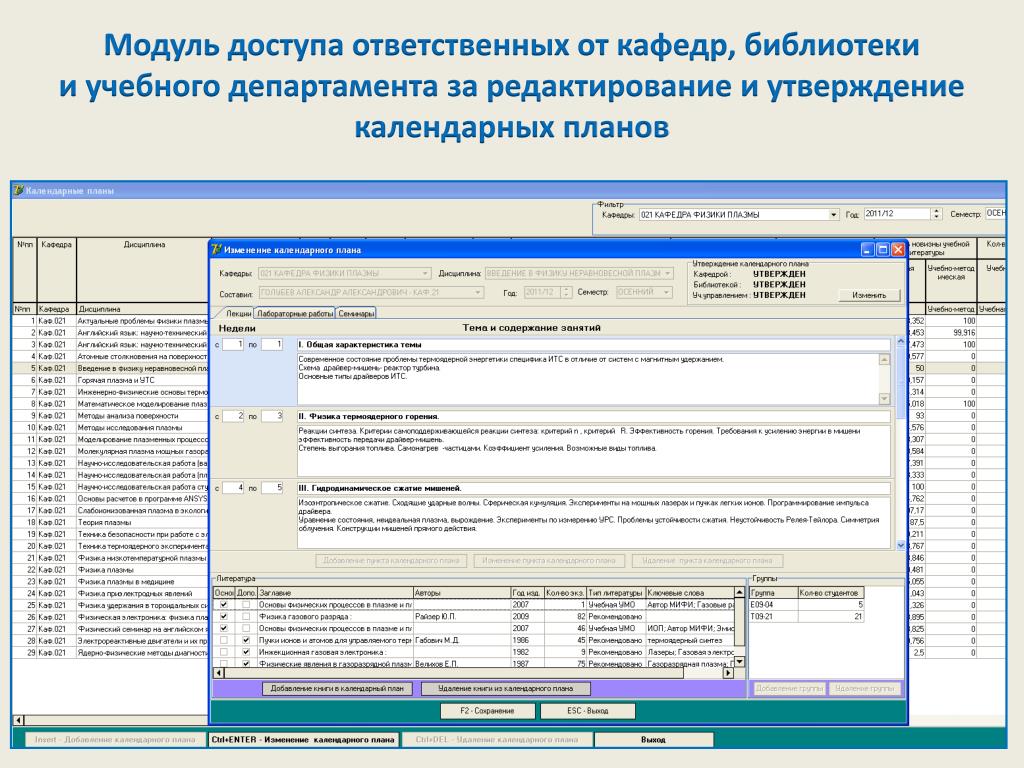1024x768 pixels.
Task: Toggle Осно. checkbox for Пучки ионов и атомов
Action: (x=224, y=640)
